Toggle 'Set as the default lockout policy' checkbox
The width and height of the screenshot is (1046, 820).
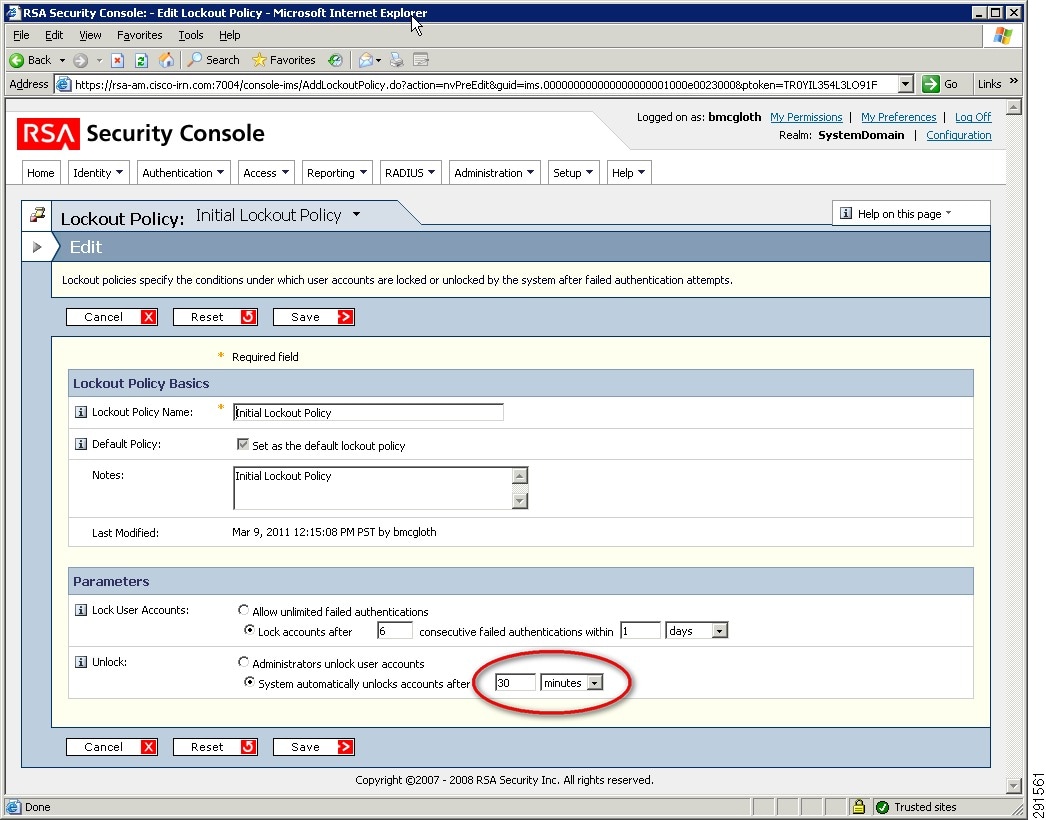tap(243, 444)
